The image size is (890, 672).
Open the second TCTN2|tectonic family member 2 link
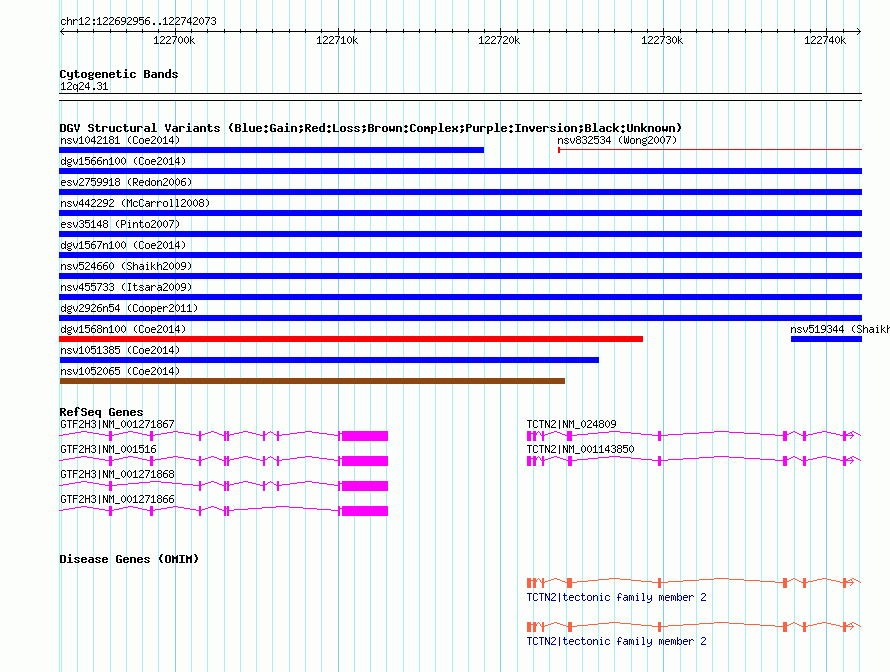point(616,641)
